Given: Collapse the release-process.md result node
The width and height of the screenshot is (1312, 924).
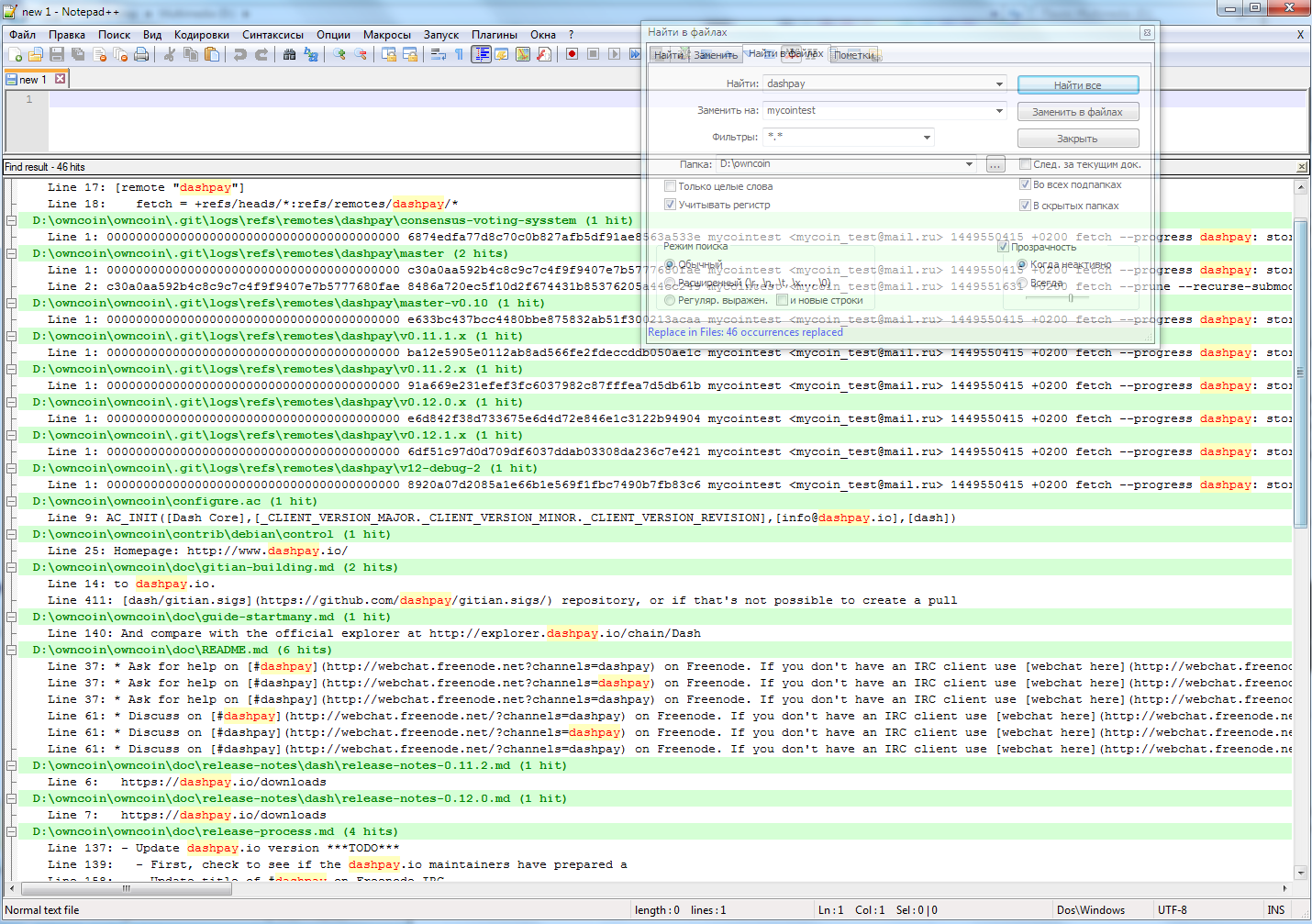Looking at the screenshot, I should tap(11, 831).
